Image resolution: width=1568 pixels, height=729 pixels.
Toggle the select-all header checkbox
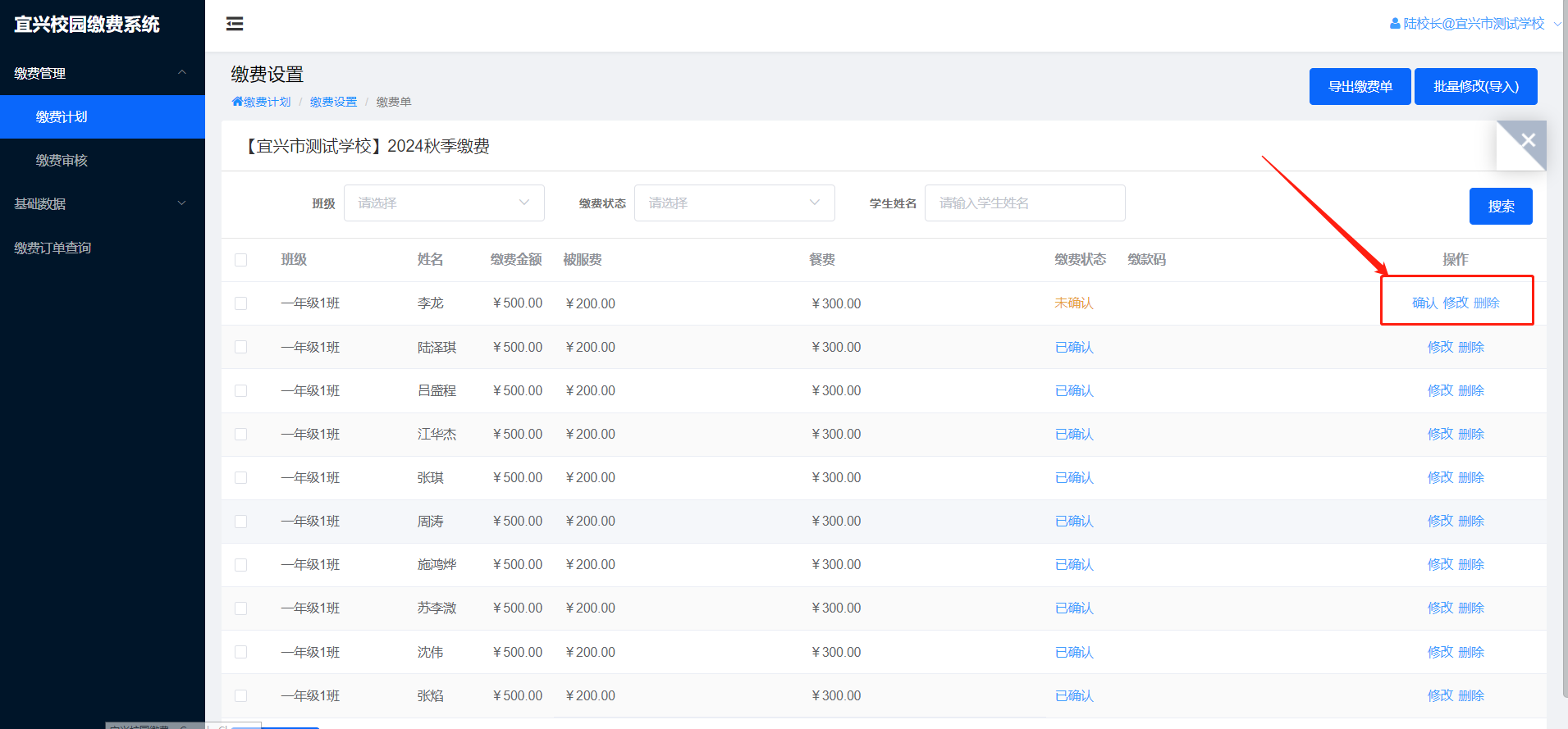pyautogui.click(x=240, y=260)
